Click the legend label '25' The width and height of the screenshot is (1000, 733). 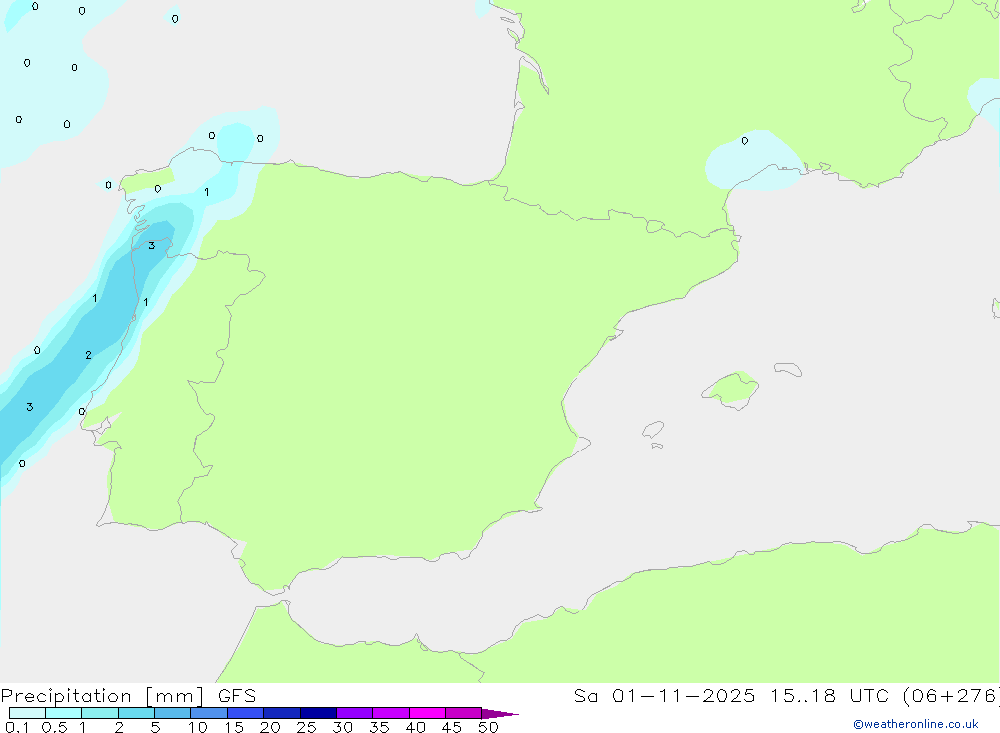click(x=307, y=727)
